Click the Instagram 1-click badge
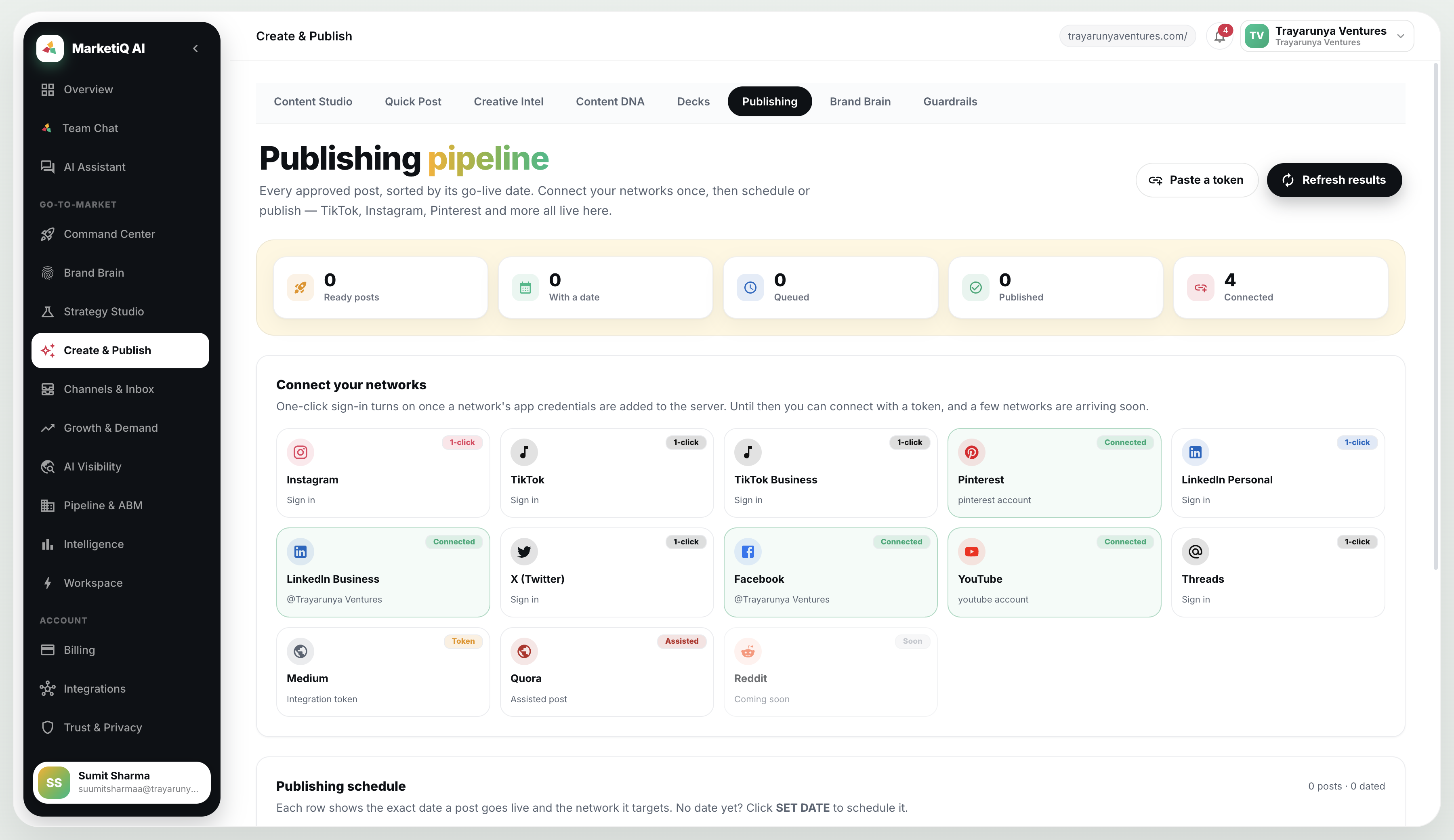The width and height of the screenshot is (1454, 840). click(x=462, y=443)
